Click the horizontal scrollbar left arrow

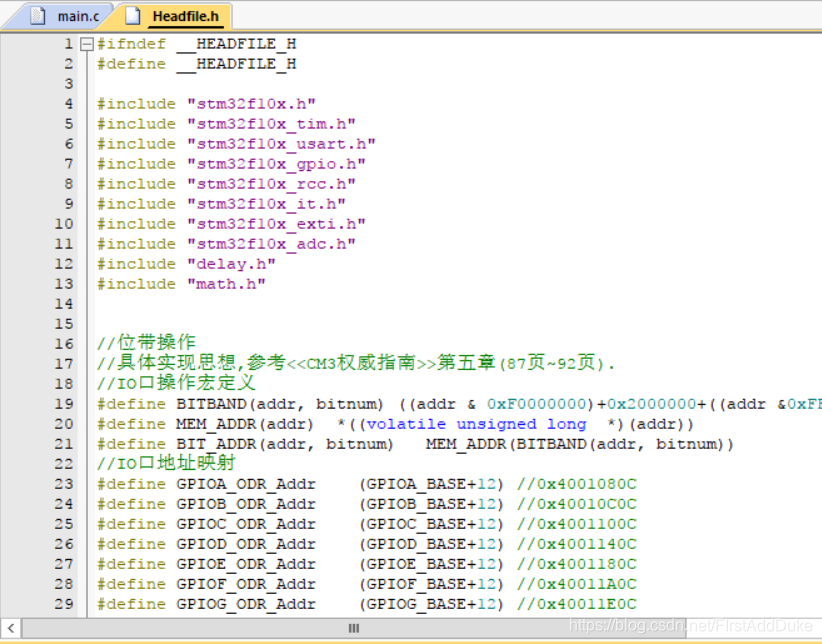coord(10,628)
